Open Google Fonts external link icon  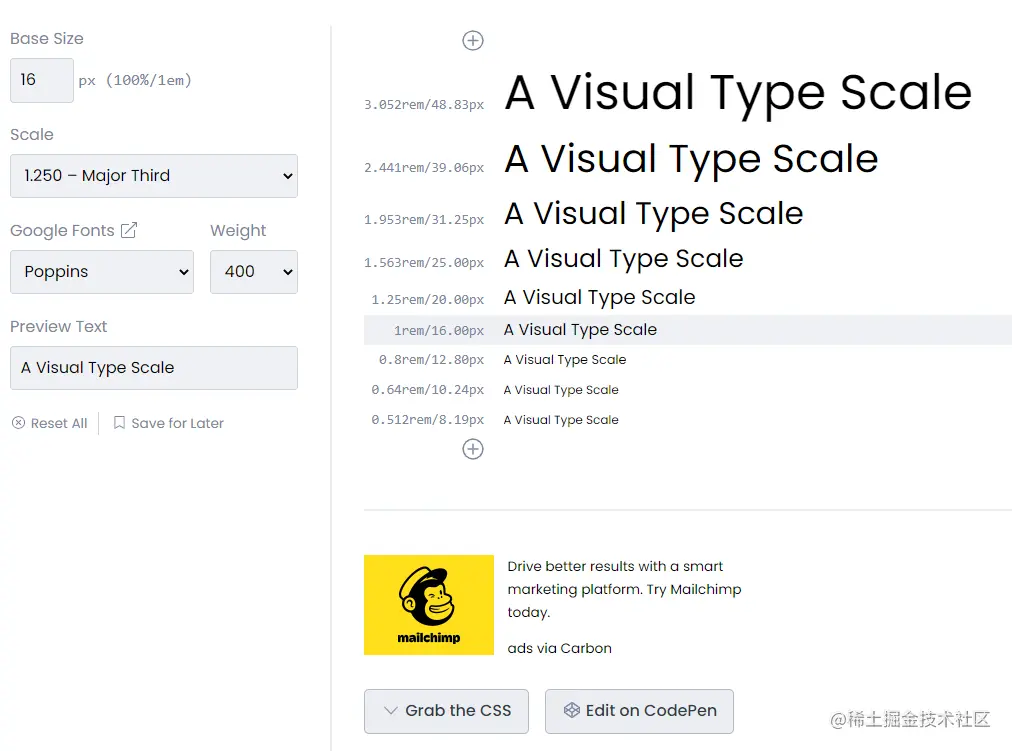click(129, 230)
